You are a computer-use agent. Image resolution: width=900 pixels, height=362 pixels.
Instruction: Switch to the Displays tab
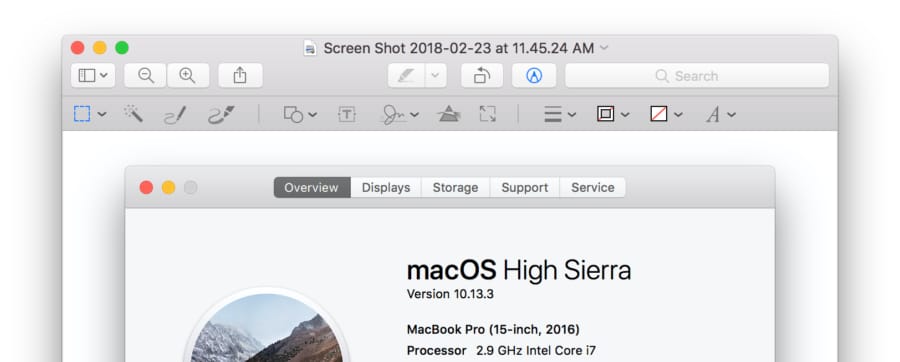pyautogui.click(x=386, y=188)
